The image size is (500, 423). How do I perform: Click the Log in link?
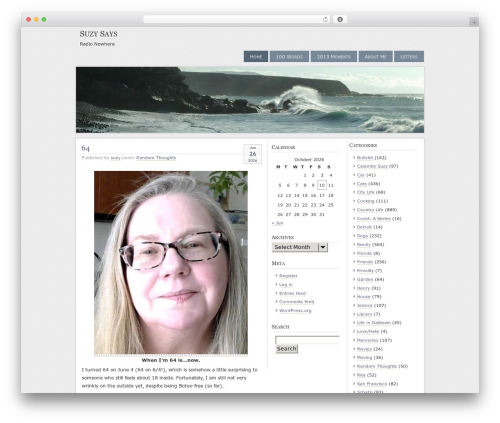286,284
